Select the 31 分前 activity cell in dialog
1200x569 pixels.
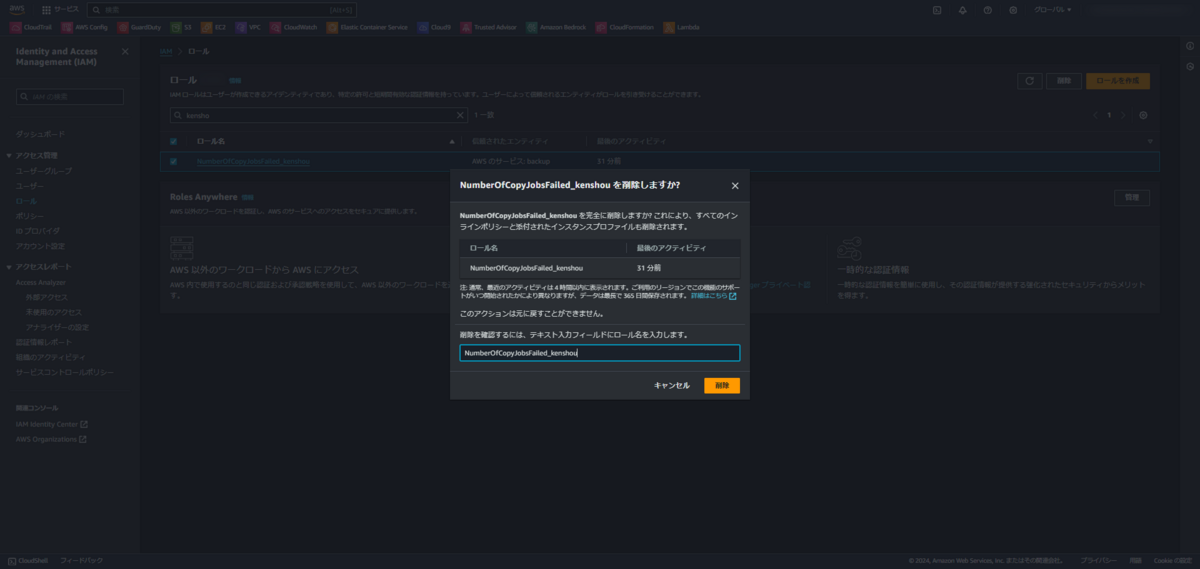coord(648,268)
